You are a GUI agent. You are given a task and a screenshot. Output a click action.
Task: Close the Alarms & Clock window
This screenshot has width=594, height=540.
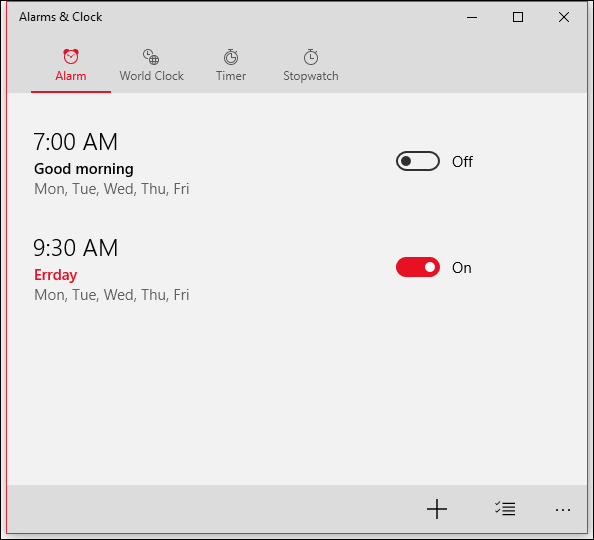tap(564, 17)
